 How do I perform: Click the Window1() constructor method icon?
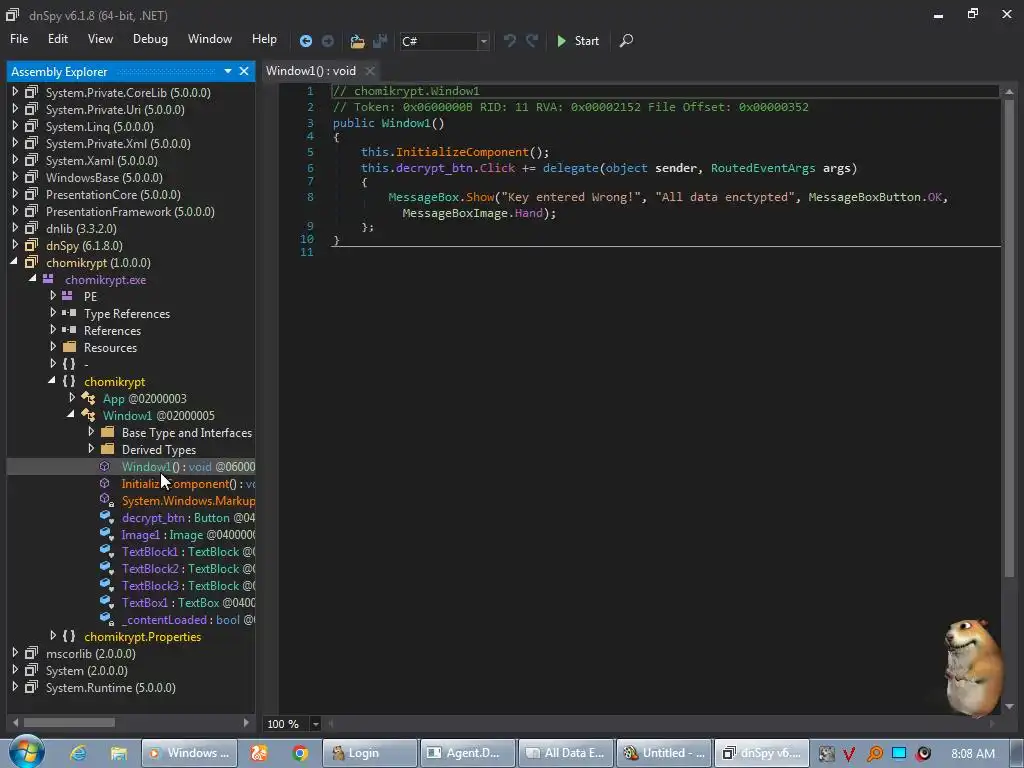[104, 466]
